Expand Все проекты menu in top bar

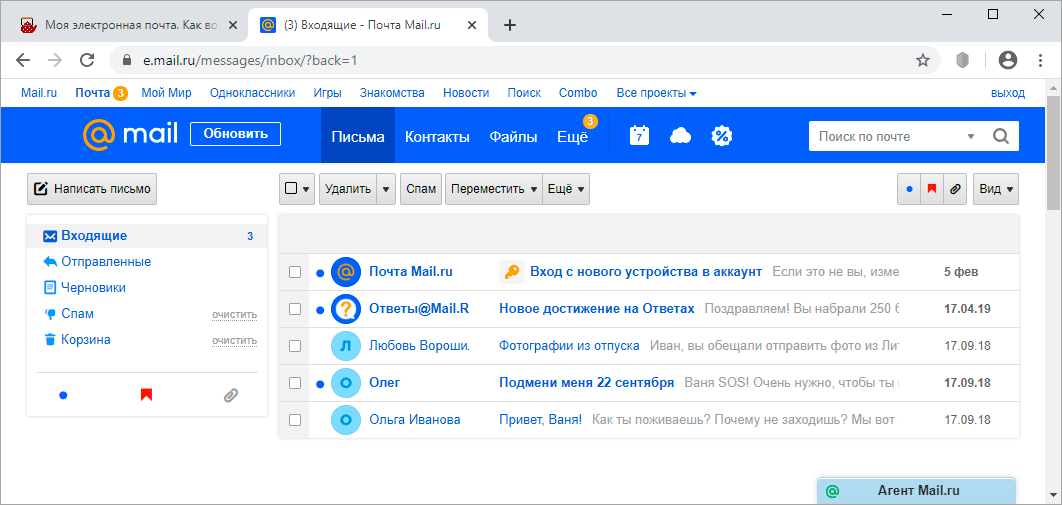tap(656, 93)
